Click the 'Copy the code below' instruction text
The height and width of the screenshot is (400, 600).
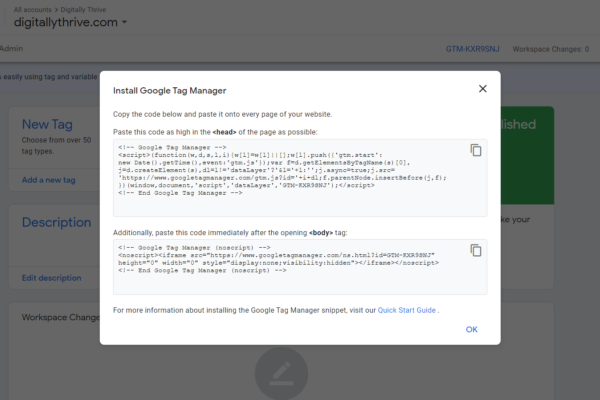pos(222,114)
